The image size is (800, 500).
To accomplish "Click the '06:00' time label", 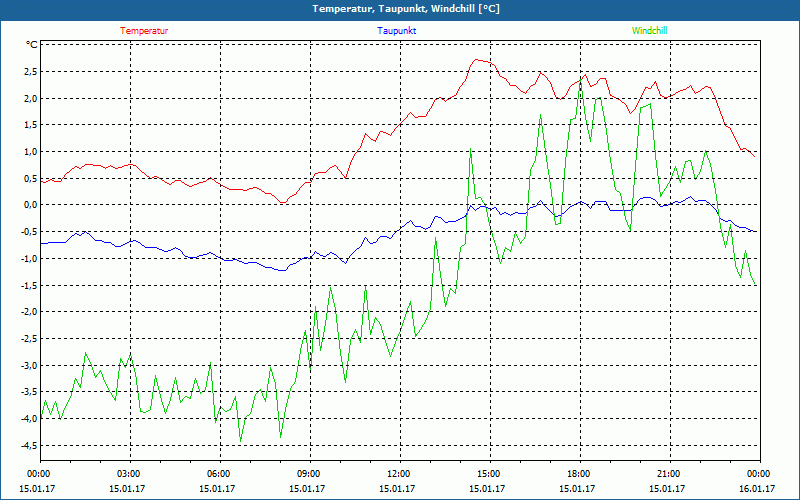I will click(220, 474).
